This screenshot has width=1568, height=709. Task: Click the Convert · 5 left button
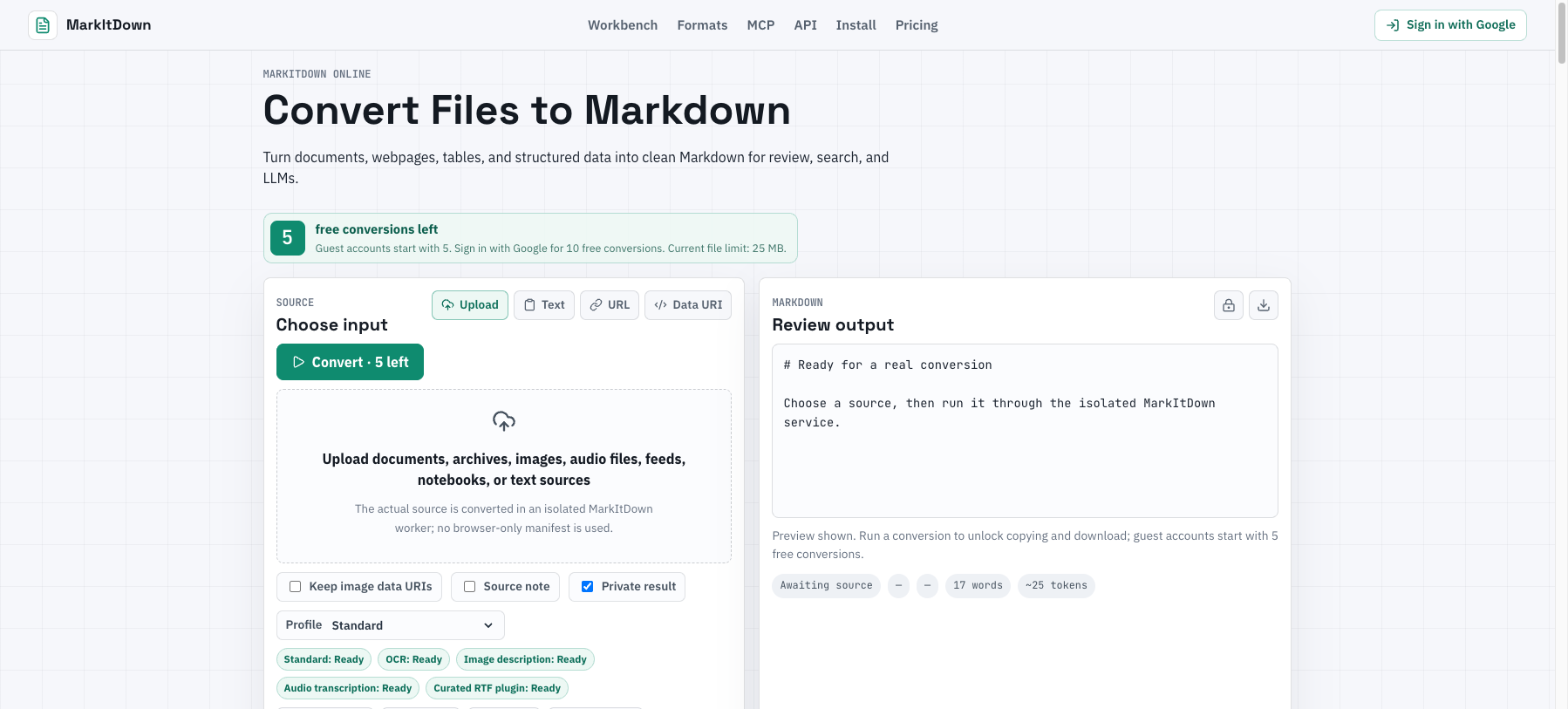[x=350, y=362]
